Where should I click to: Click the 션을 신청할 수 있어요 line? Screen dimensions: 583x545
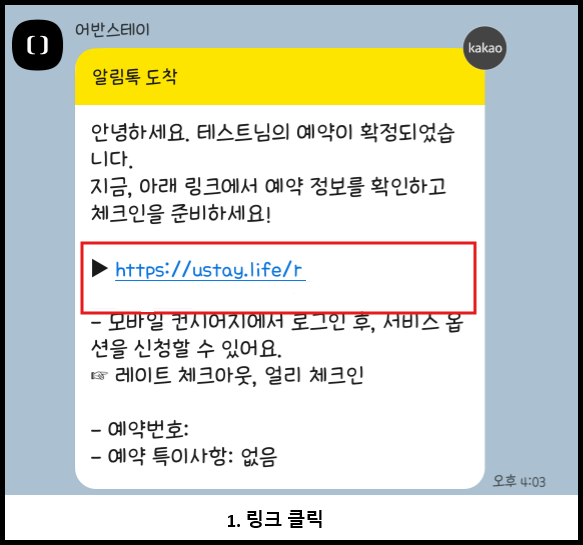click(x=186, y=348)
